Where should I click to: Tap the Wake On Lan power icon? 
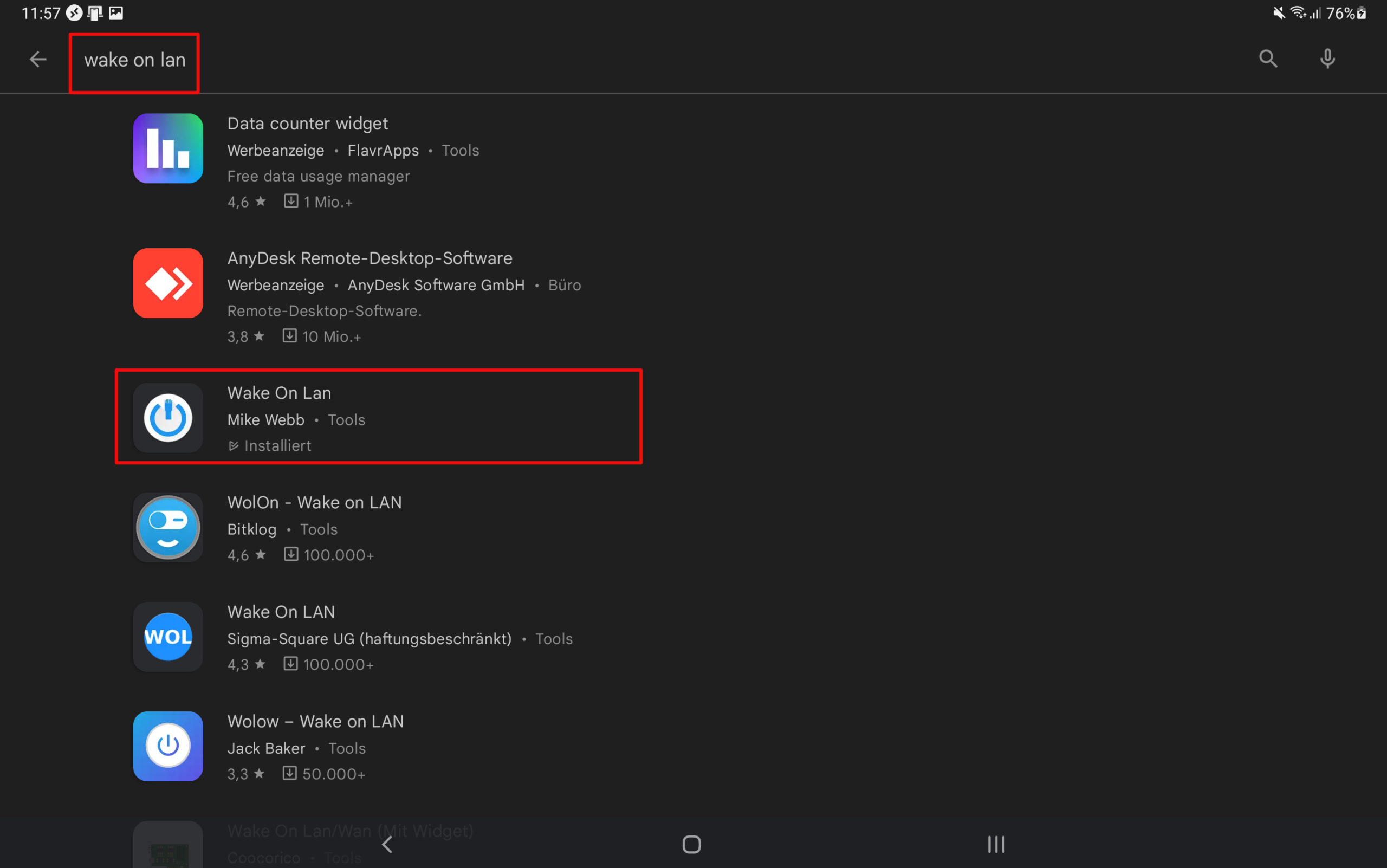pos(167,418)
